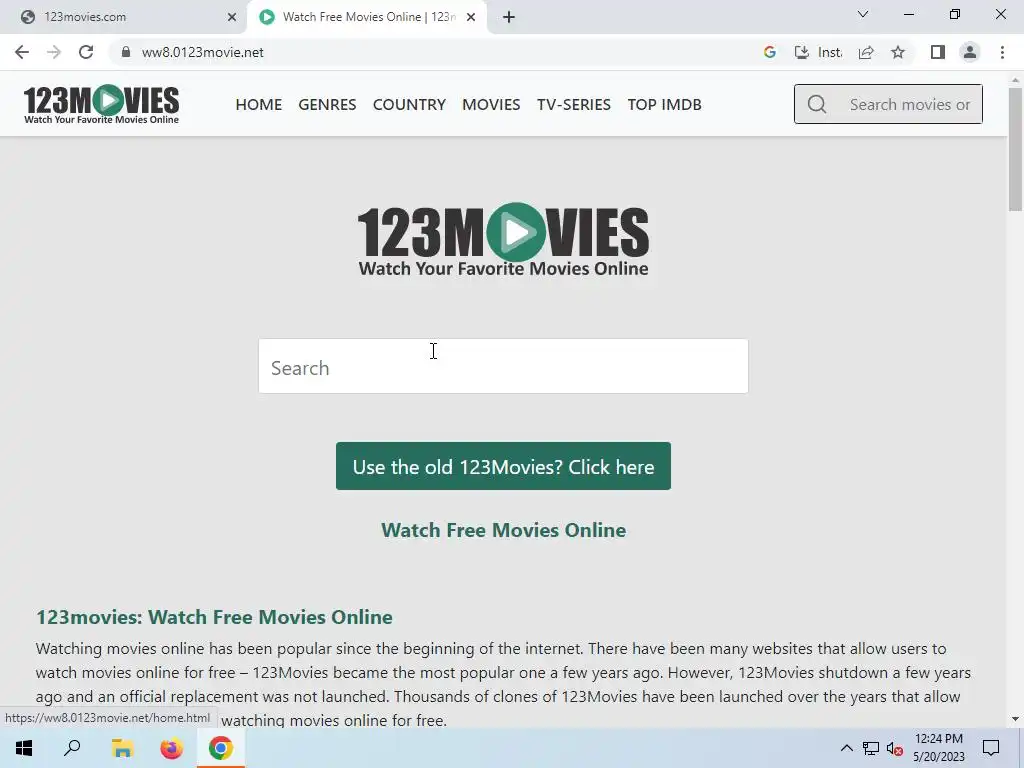
Task: Click the scrollbar down arrow
Action: (1015, 719)
